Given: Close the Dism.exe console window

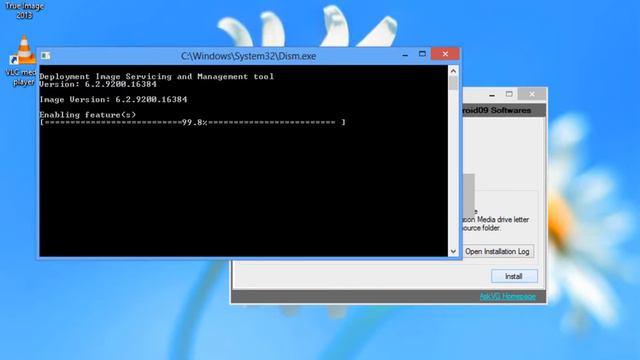Looking at the screenshot, I should point(445,54).
